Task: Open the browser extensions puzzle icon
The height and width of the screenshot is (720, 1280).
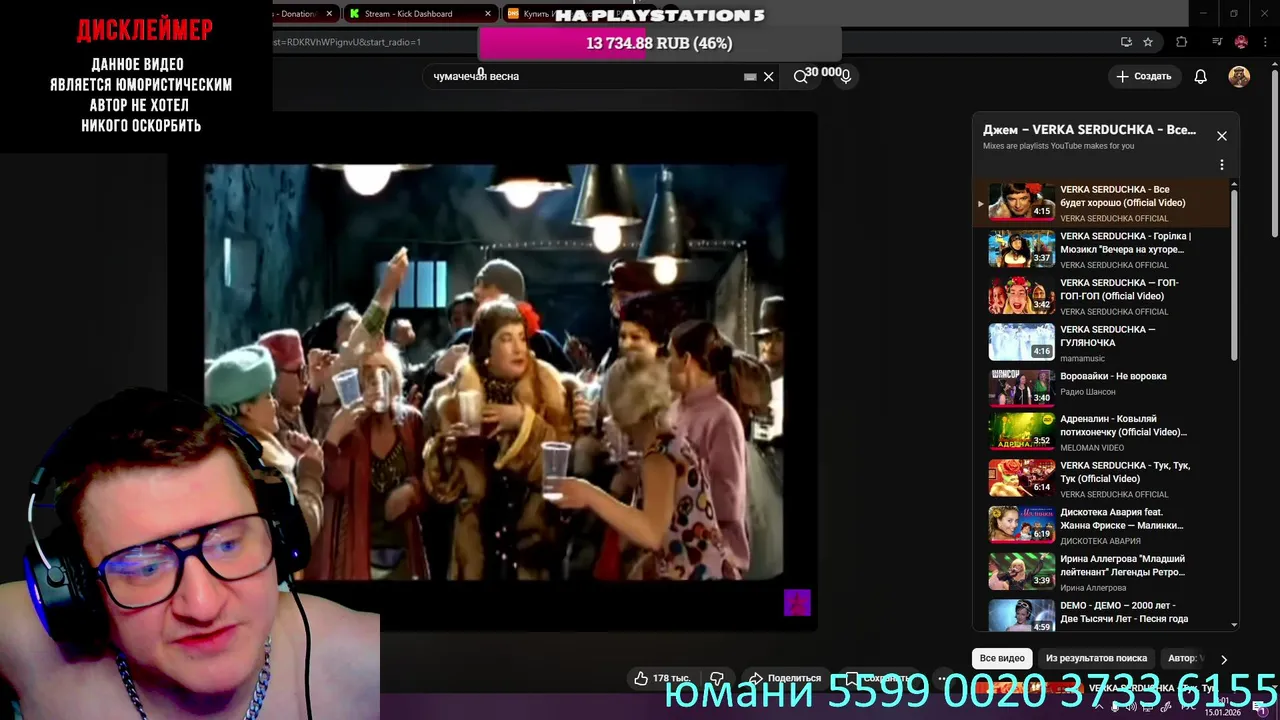Action: (x=1182, y=42)
